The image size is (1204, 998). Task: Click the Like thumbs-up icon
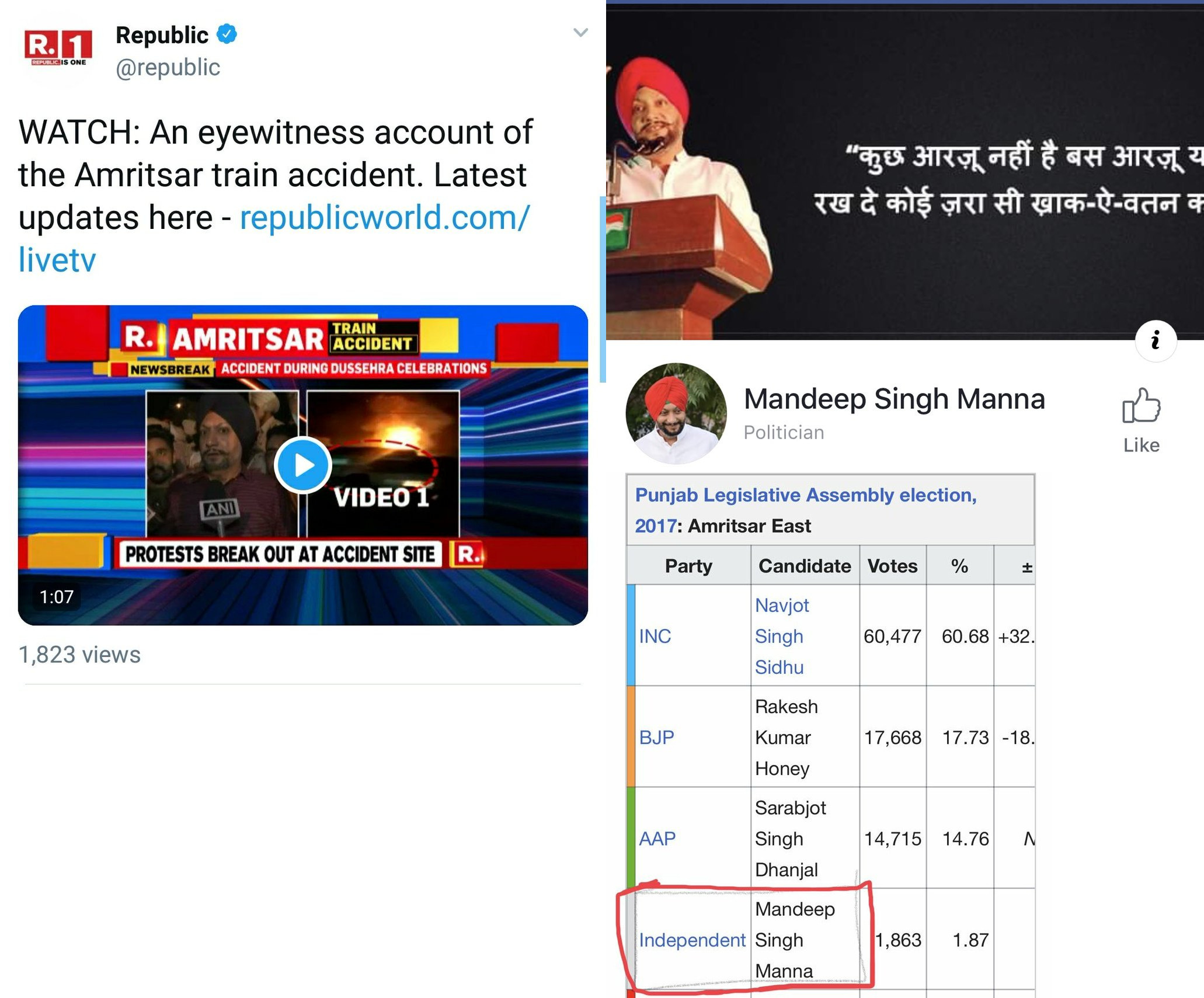coord(1141,405)
